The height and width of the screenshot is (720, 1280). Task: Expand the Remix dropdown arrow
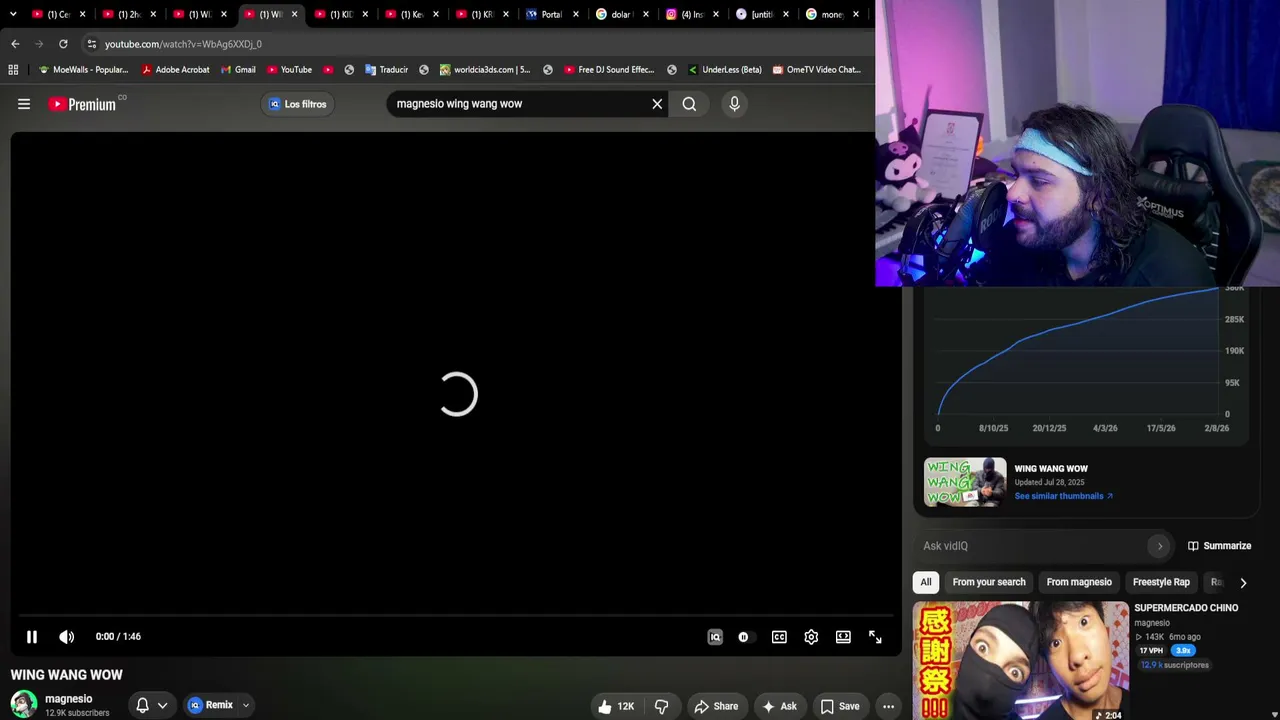pos(246,705)
